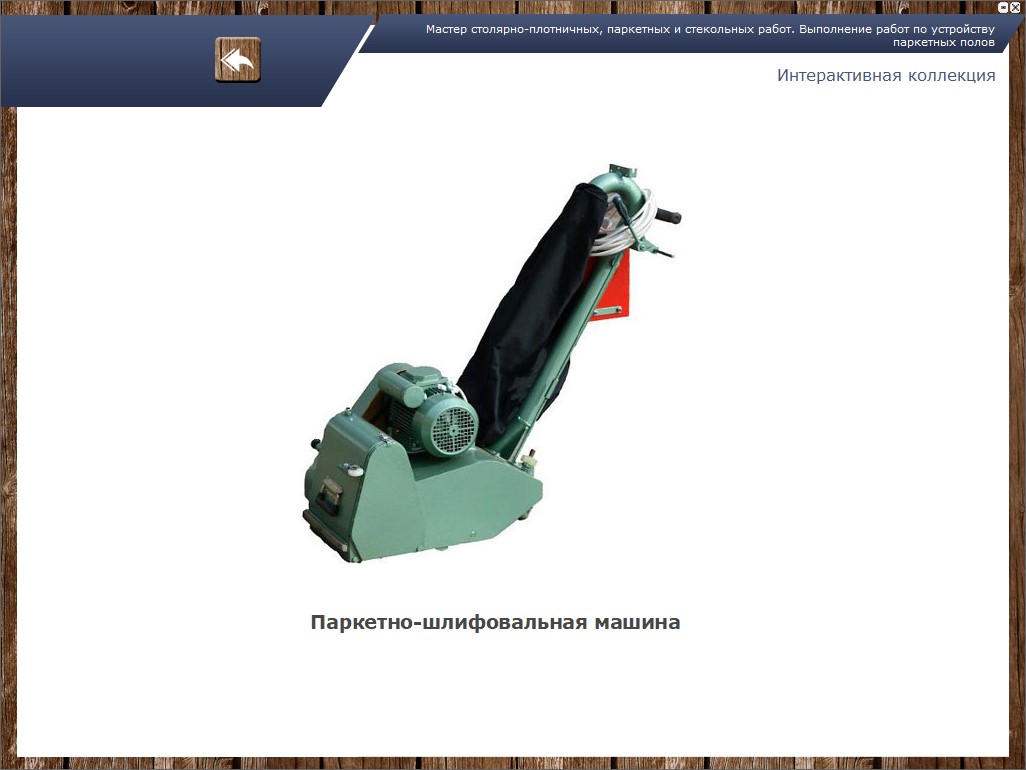Close the application with the X icon

click(x=1015, y=6)
